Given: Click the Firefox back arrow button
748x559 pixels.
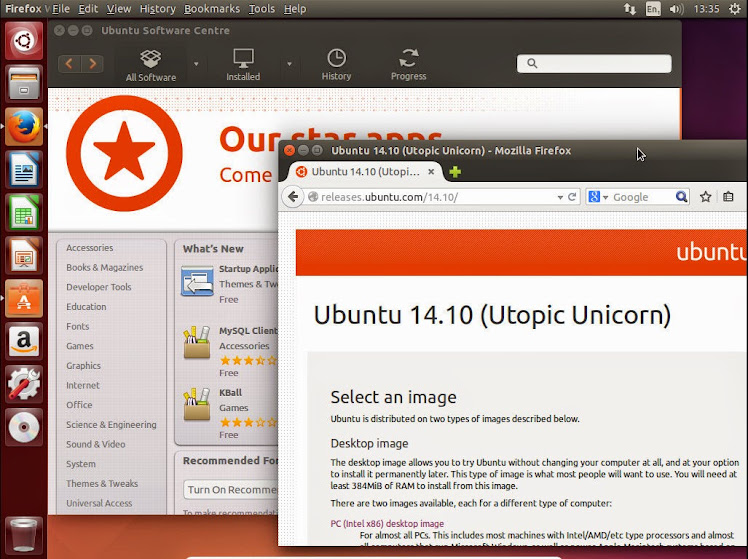Looking at the screenshot, I should coord(293,197).
